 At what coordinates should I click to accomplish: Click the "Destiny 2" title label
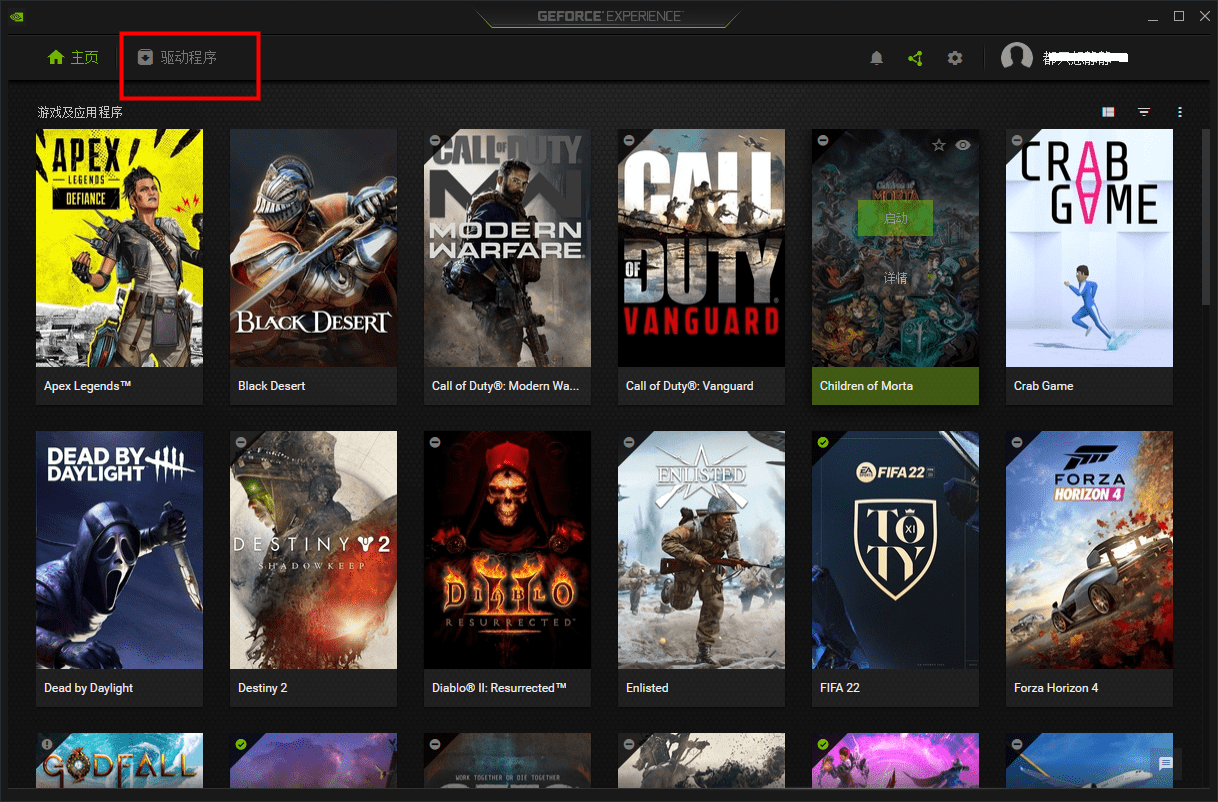(x=262, y=688)
